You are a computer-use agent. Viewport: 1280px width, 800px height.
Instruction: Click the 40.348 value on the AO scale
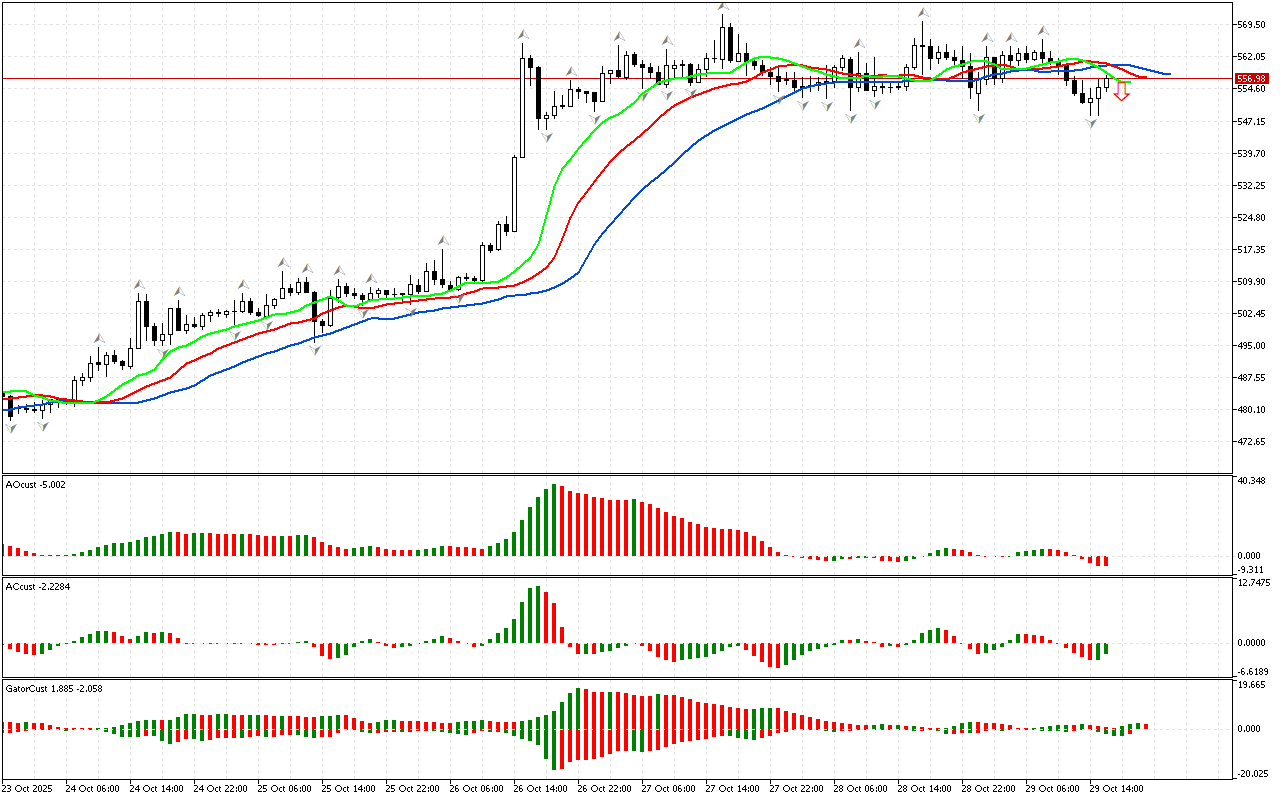1252,481
